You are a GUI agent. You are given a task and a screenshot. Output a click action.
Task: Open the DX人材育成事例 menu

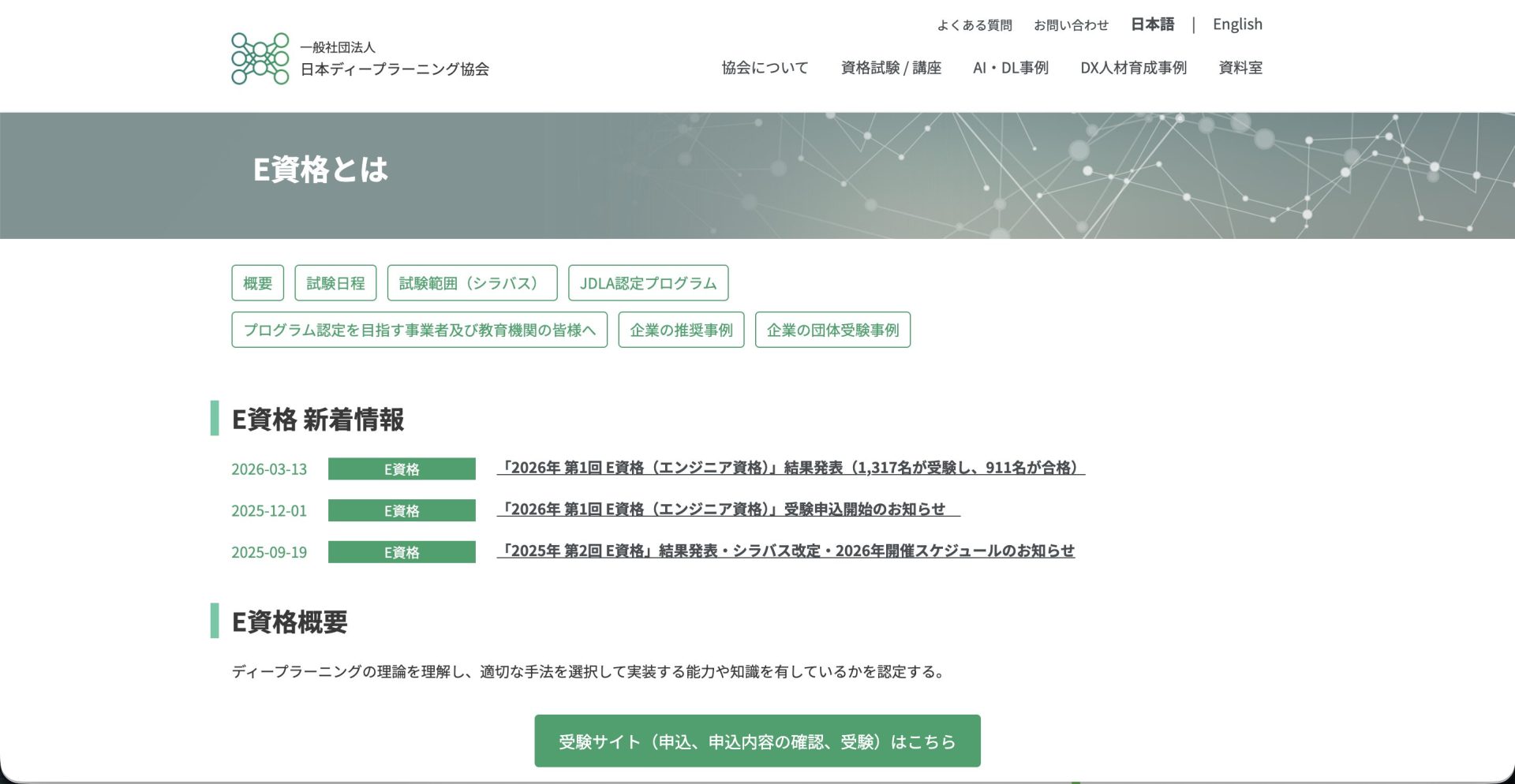click(x=1134, y=68)
